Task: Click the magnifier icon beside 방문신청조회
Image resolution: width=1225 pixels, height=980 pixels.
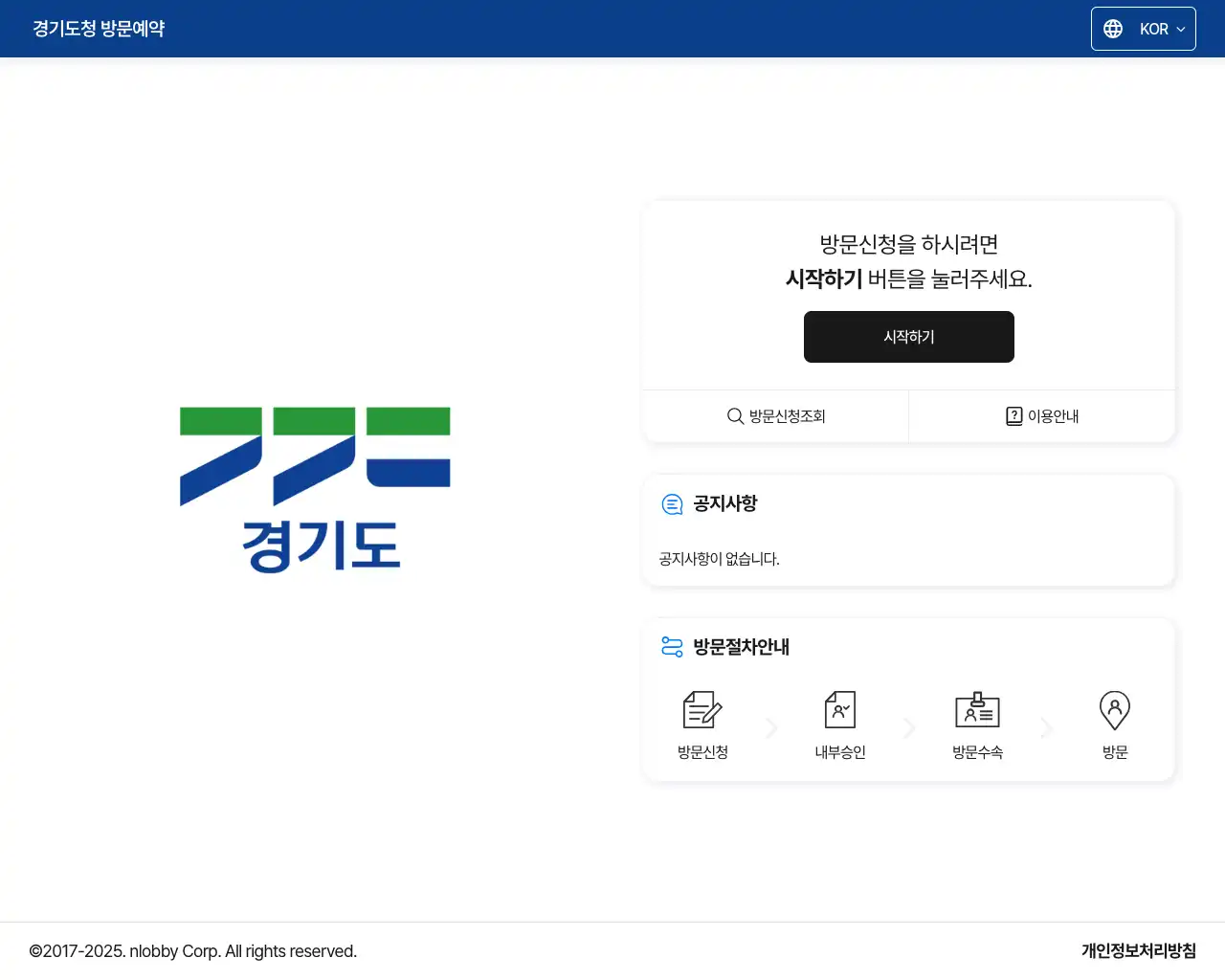Action: [x=735, y=416]
